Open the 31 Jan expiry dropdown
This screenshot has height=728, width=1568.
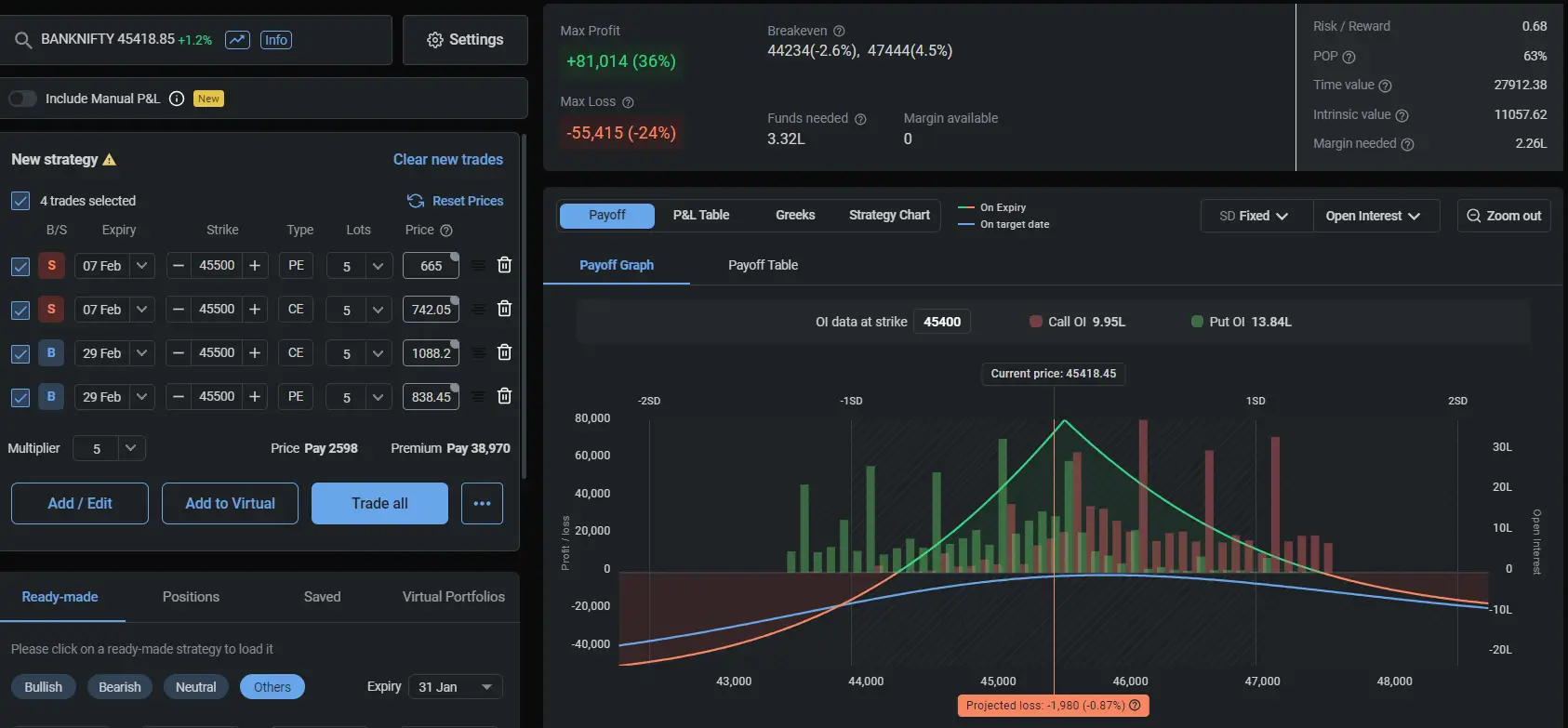(456, 687)
